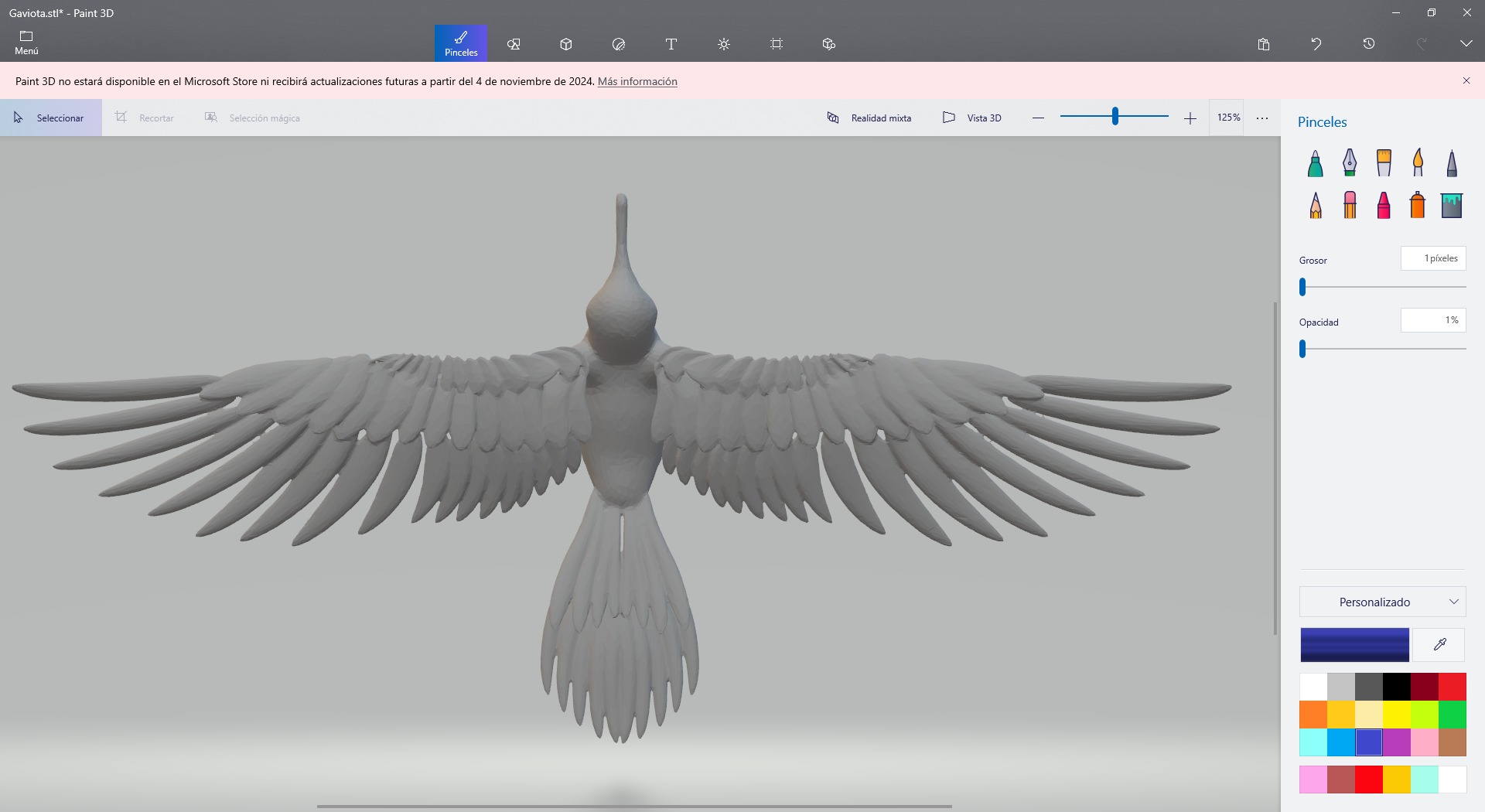The width and height of the screenshot is (1485, 812).
Task: Click the Paste icon
Action: tap(1264, 44)
